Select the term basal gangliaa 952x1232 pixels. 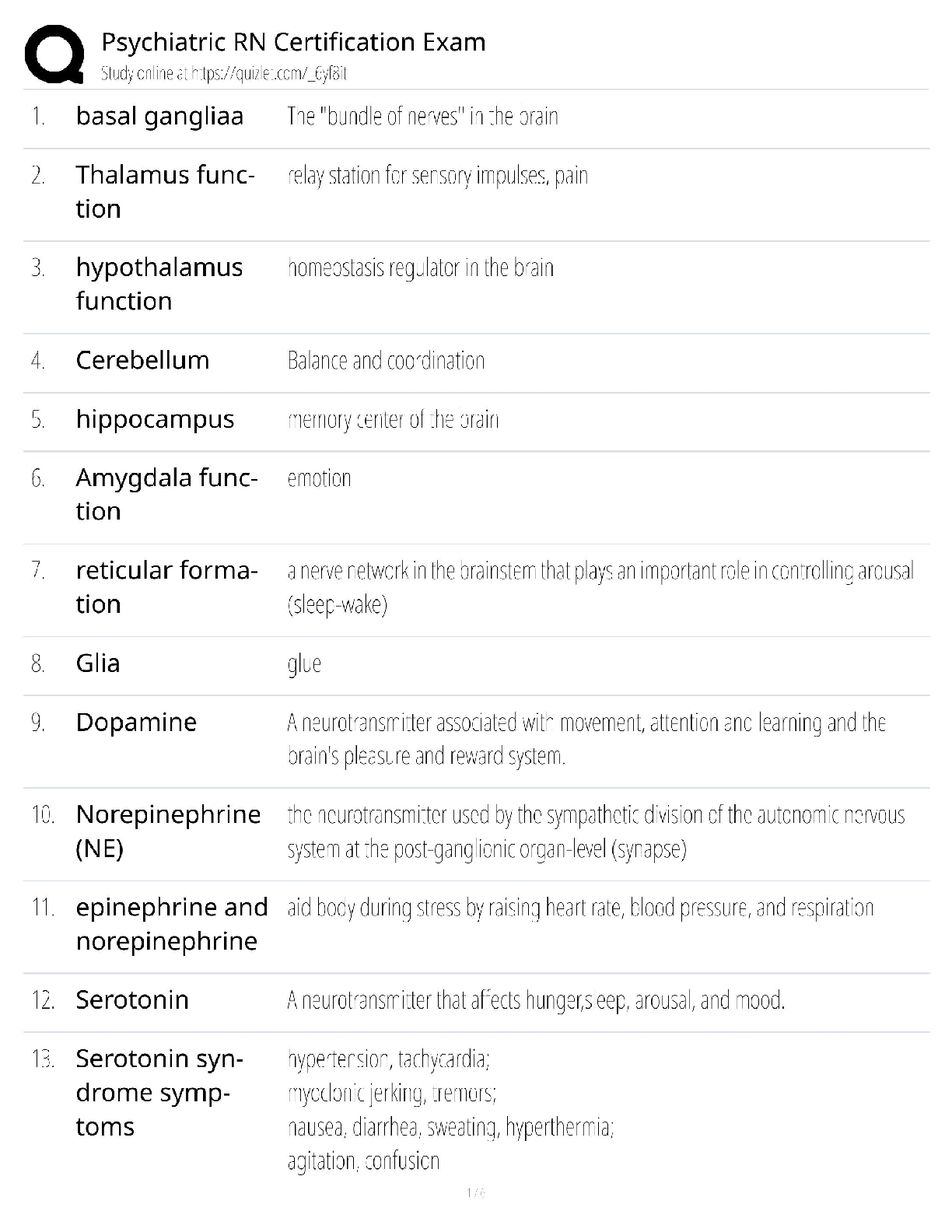(159, 117)
